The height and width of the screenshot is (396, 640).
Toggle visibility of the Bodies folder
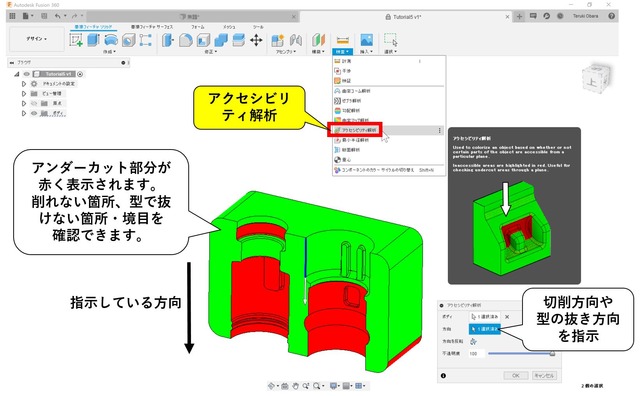pos(34,113)
